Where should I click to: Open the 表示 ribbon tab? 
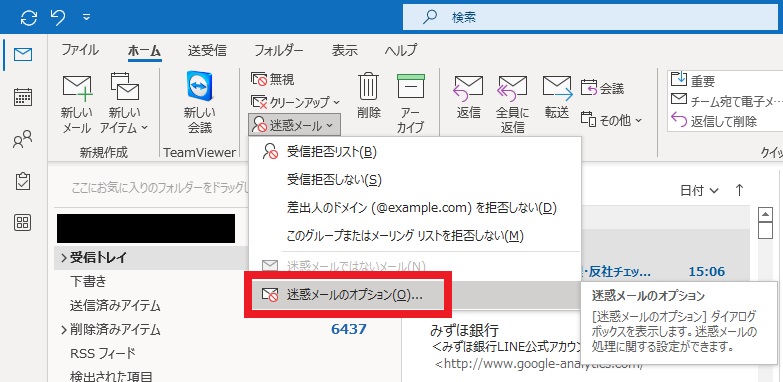(345, 50)
